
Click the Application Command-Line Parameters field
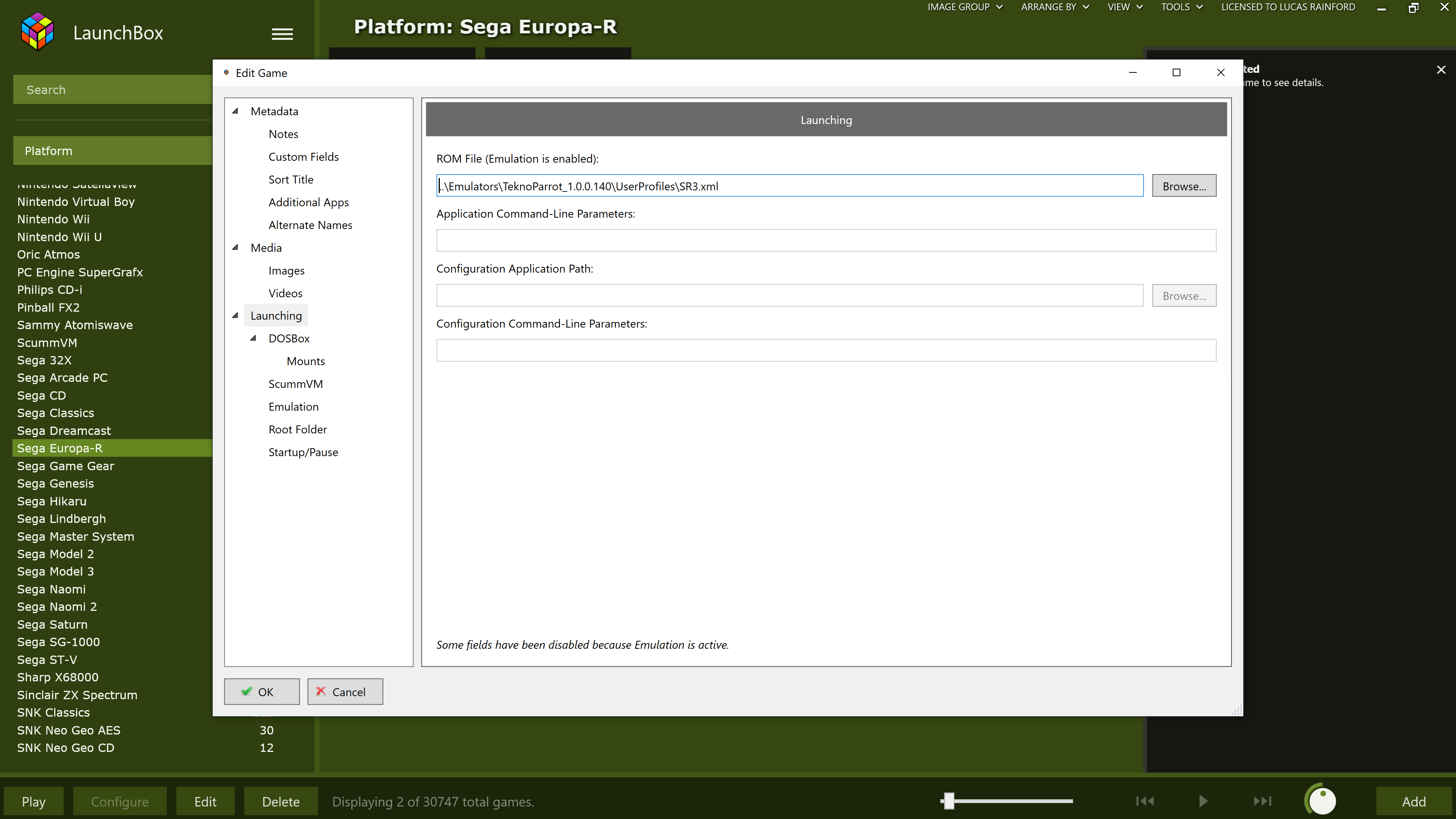coord(826,241)
